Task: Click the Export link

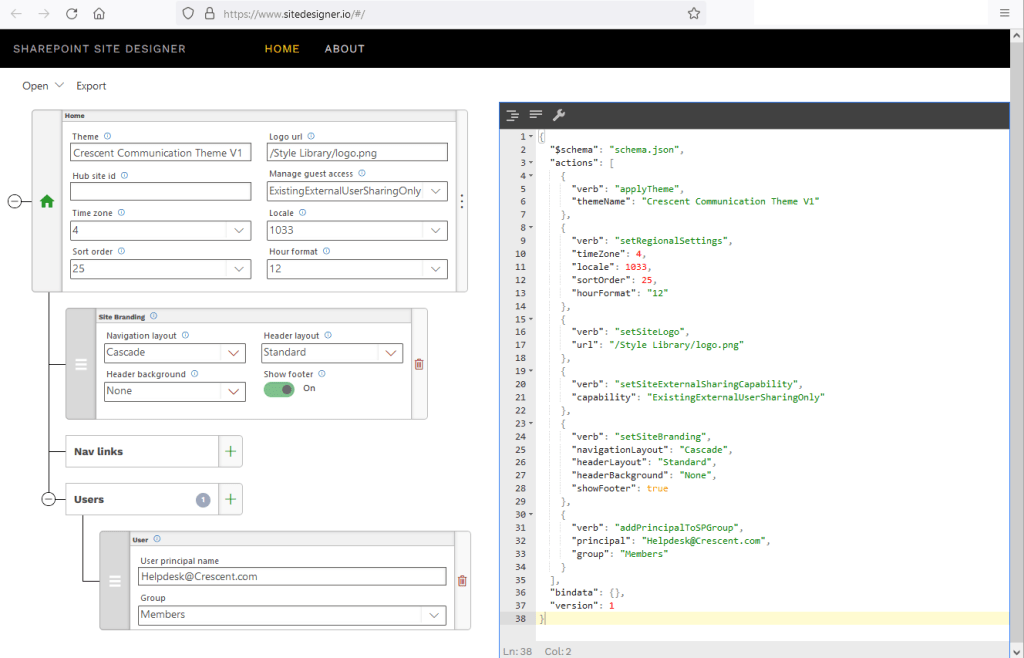Action: (x=91, y=86)
